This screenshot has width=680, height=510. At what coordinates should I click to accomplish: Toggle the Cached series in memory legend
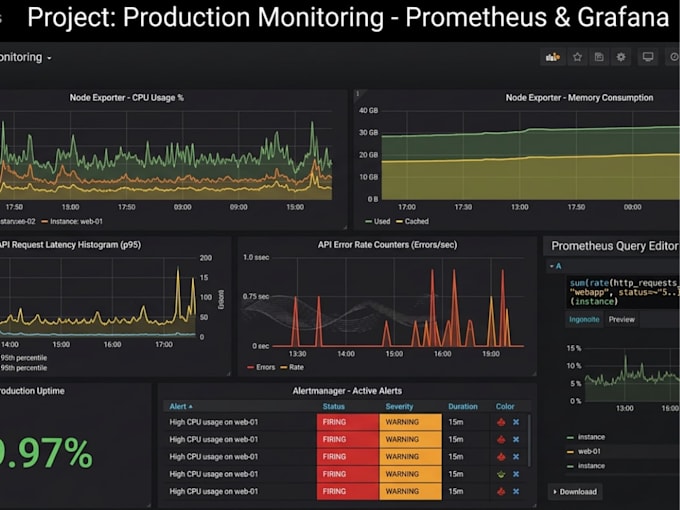coord(412,222)
